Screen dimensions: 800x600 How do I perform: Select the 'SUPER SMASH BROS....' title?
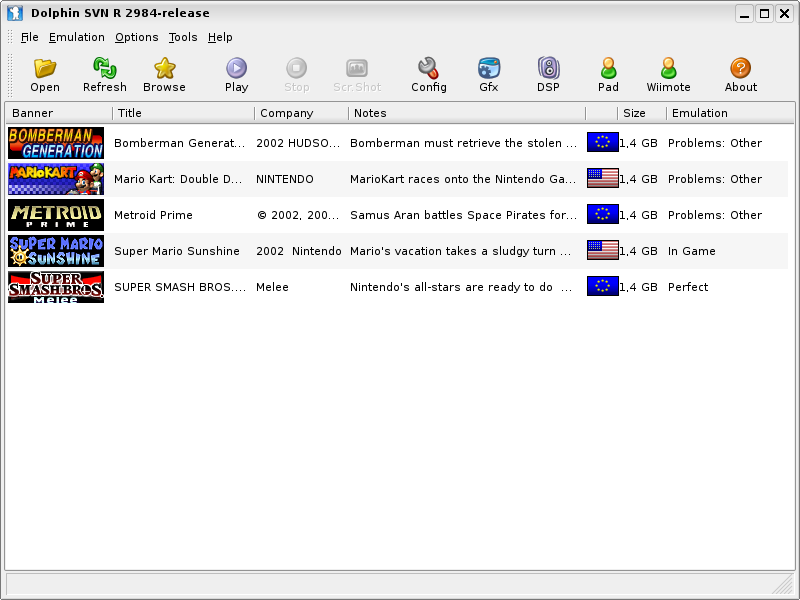tap(180, 287)
